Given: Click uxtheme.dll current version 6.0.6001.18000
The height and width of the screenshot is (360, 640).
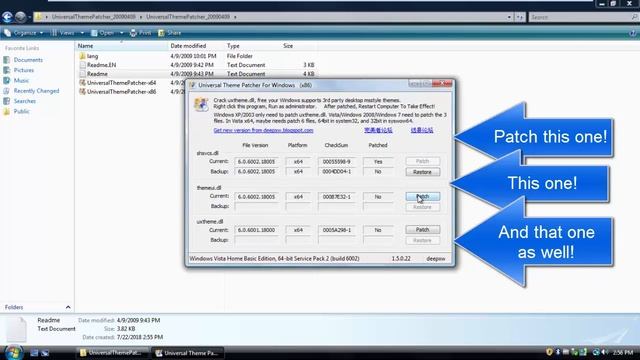Looking at the screenshot, I should (256, 230).
